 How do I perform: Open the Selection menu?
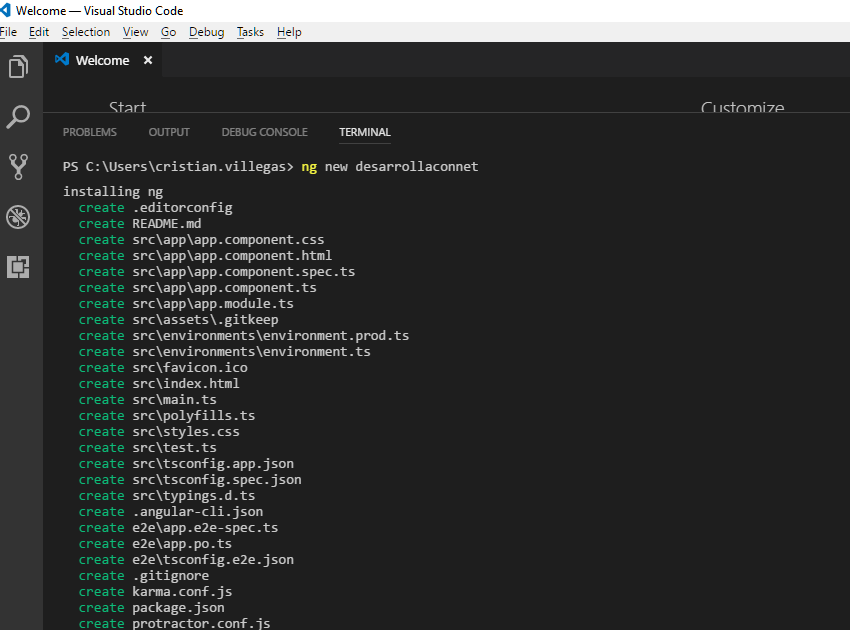tap(85, 31)
